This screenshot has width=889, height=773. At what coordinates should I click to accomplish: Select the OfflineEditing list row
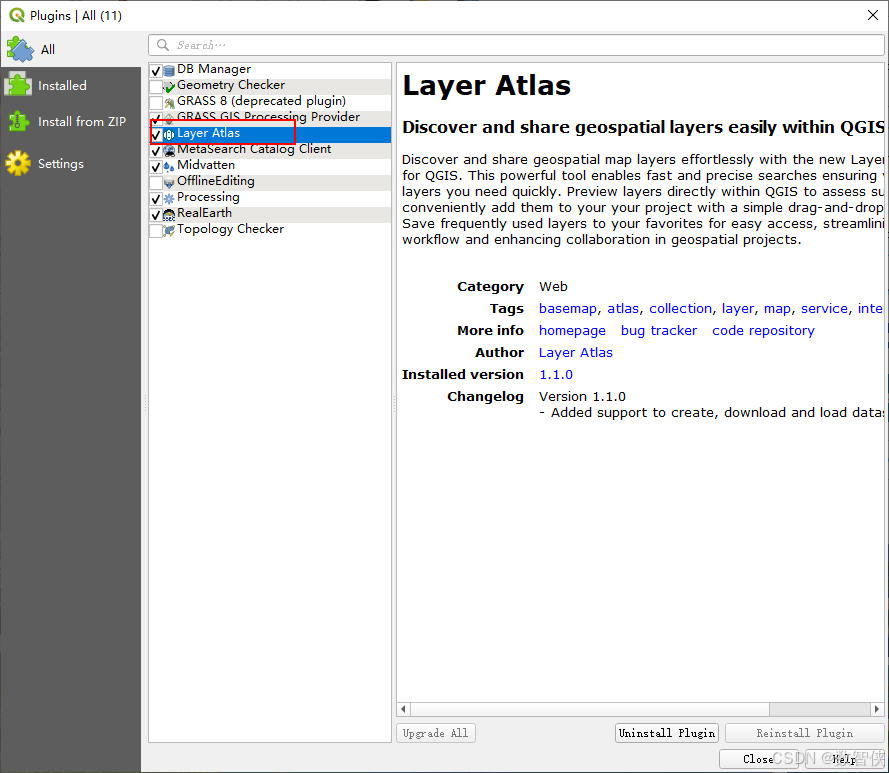[x=270, y=183]
